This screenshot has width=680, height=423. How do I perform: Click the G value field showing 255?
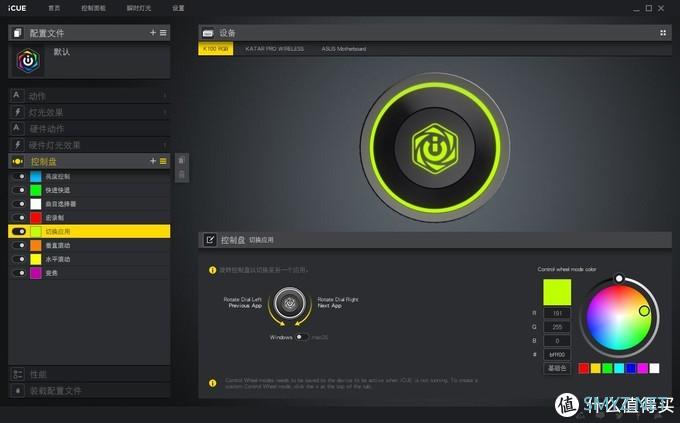557,327
